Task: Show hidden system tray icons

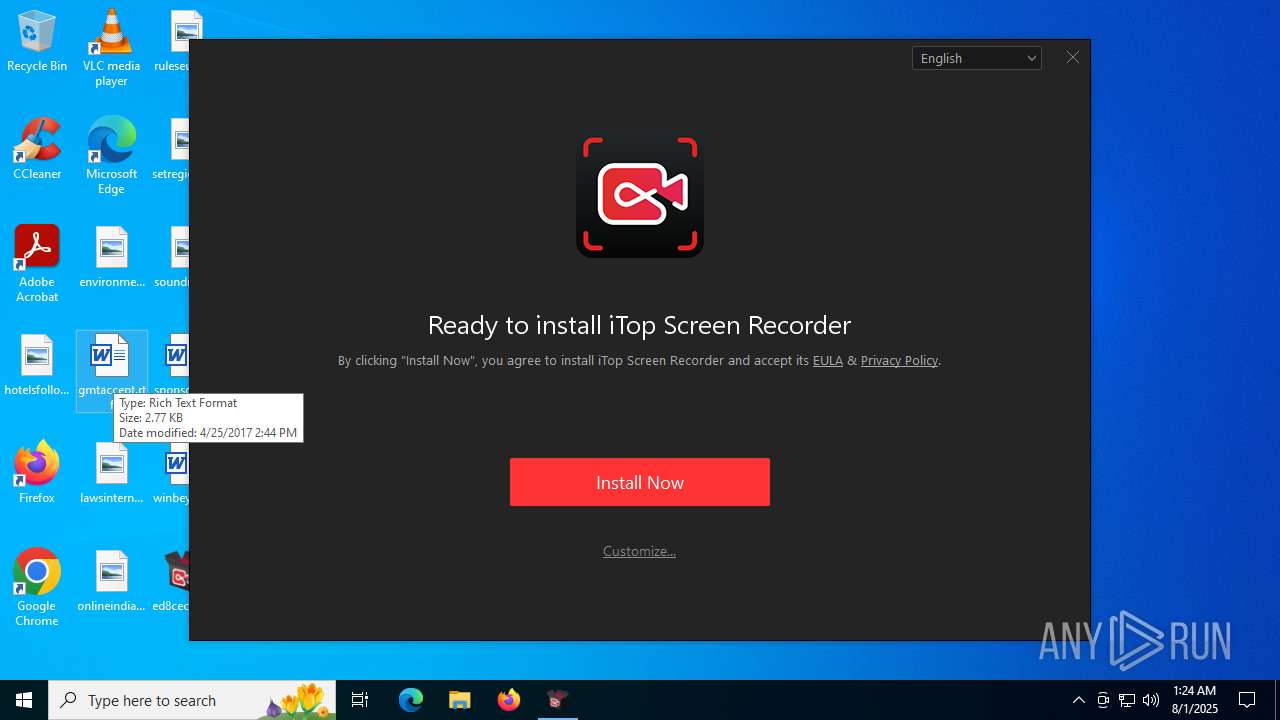Action: [x=1078, y=700]
